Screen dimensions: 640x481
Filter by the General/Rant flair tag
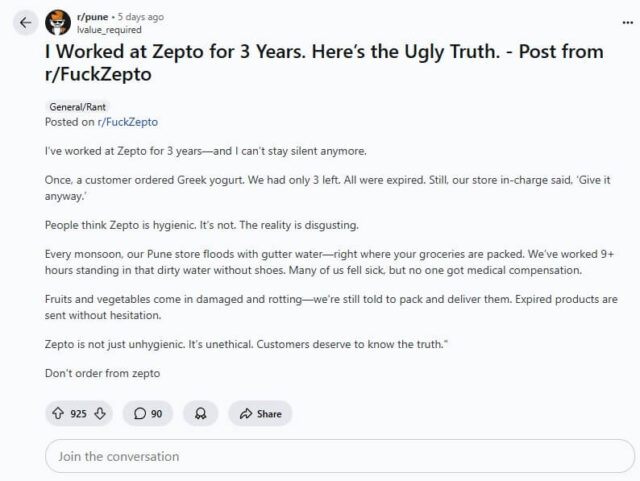point(78,106)
